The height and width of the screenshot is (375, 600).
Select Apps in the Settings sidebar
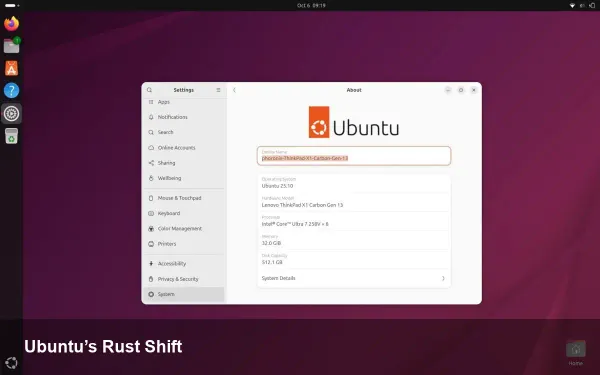pyautogui.click(x=184, y=102)
